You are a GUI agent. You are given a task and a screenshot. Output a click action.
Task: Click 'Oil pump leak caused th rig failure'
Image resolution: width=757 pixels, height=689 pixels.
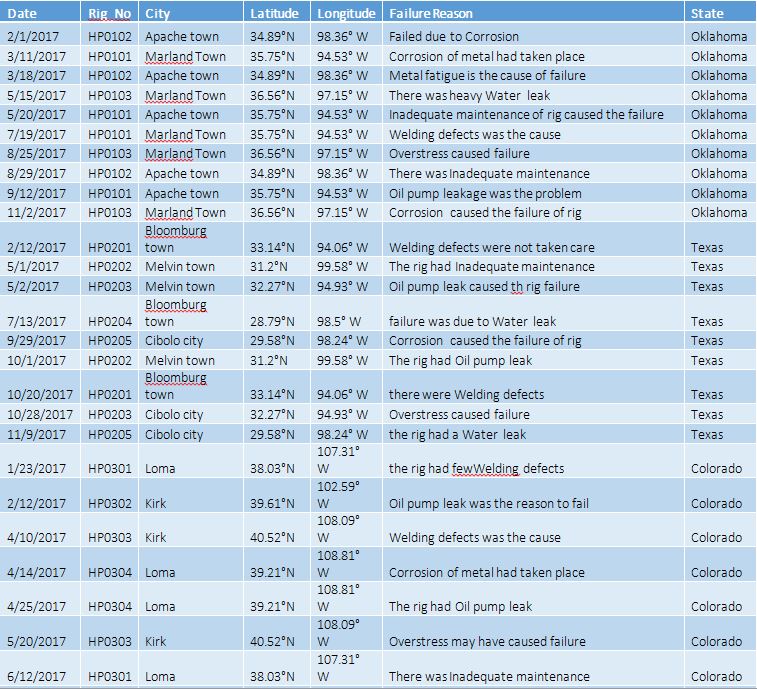533,286
